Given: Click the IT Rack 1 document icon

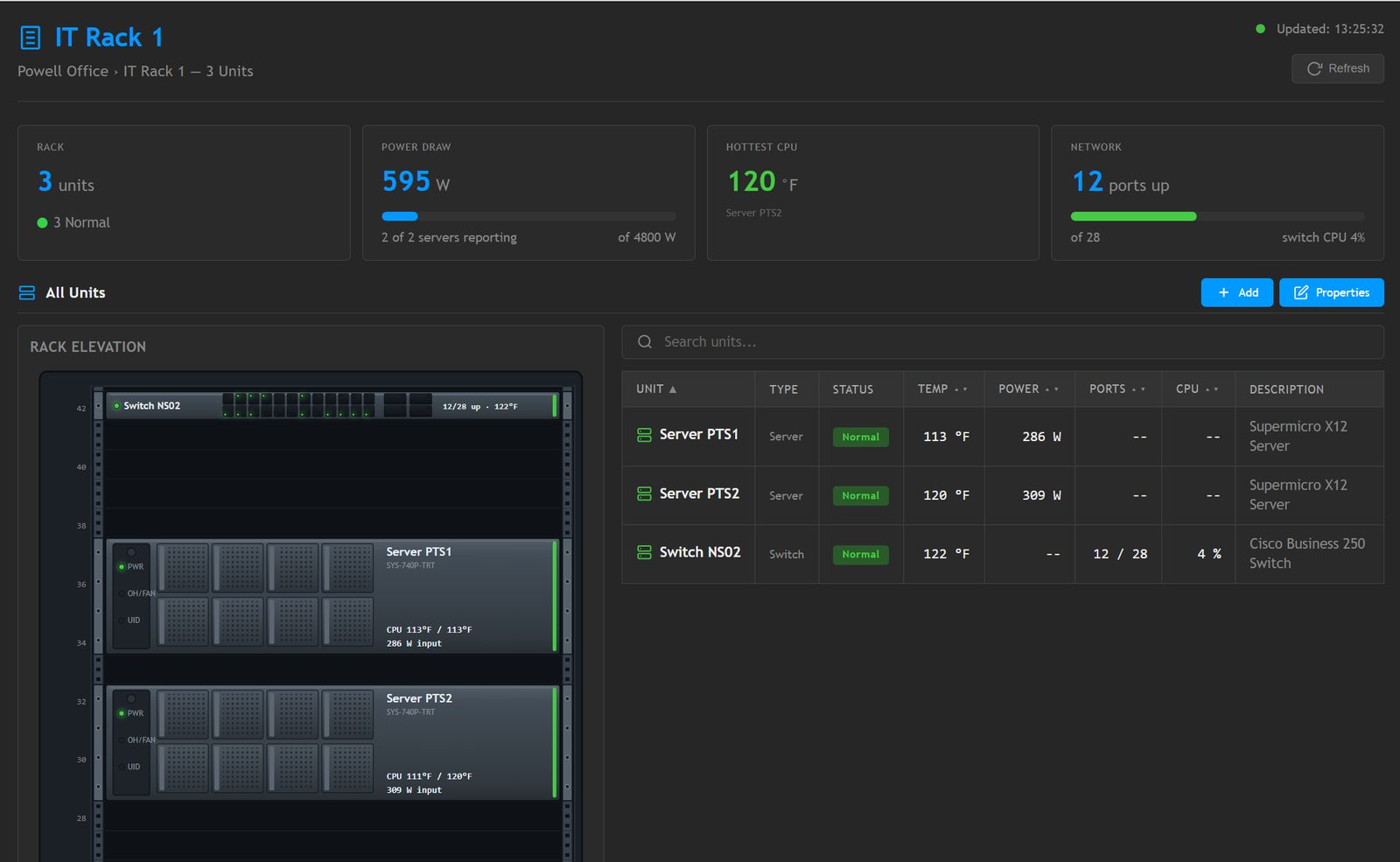Looking at the screenshot, I should click(x=31, y=38).
